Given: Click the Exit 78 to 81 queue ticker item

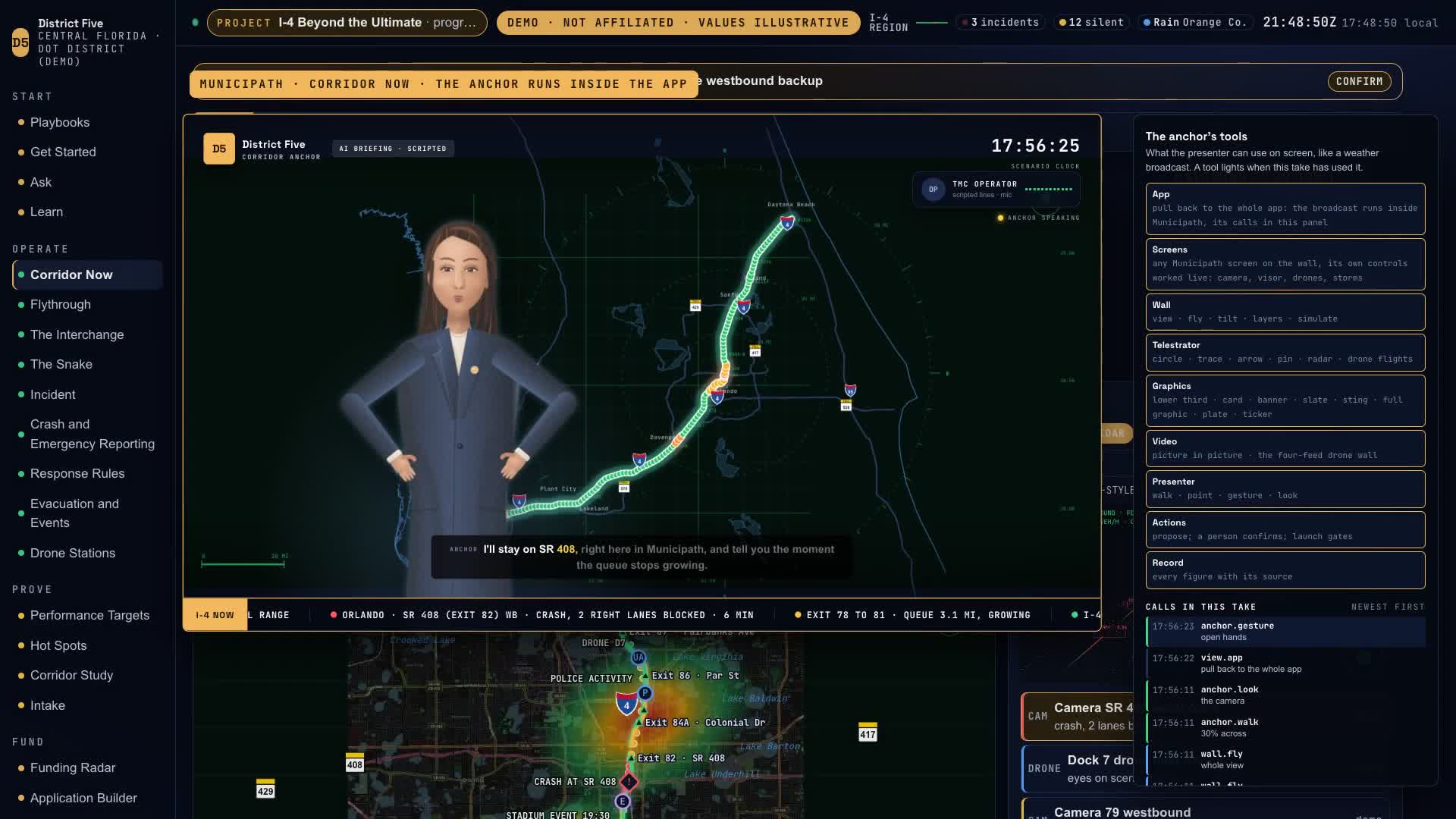Looking at the screenshot, I should click(x=912, y=615).
